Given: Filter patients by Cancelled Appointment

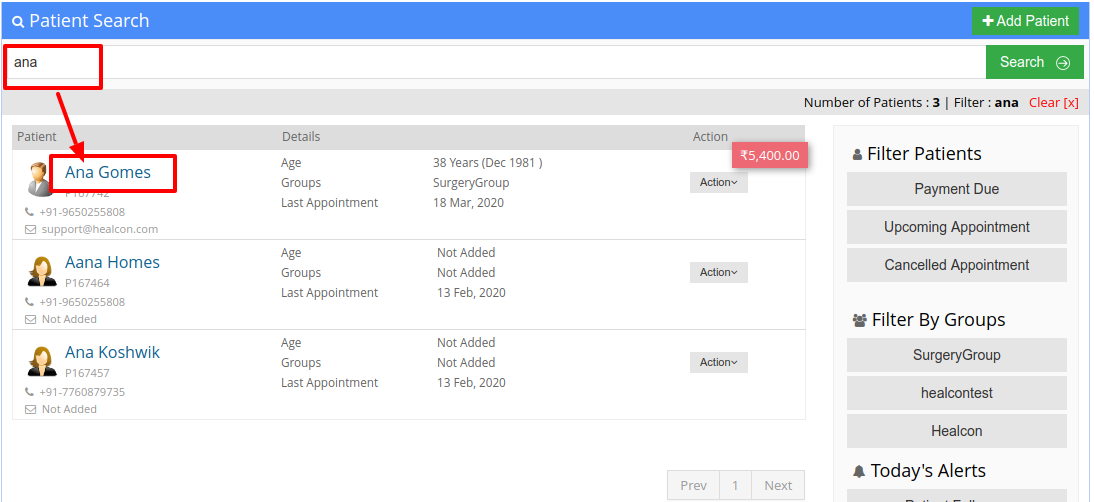Looking at the screenshot, I should click(957, 265).
